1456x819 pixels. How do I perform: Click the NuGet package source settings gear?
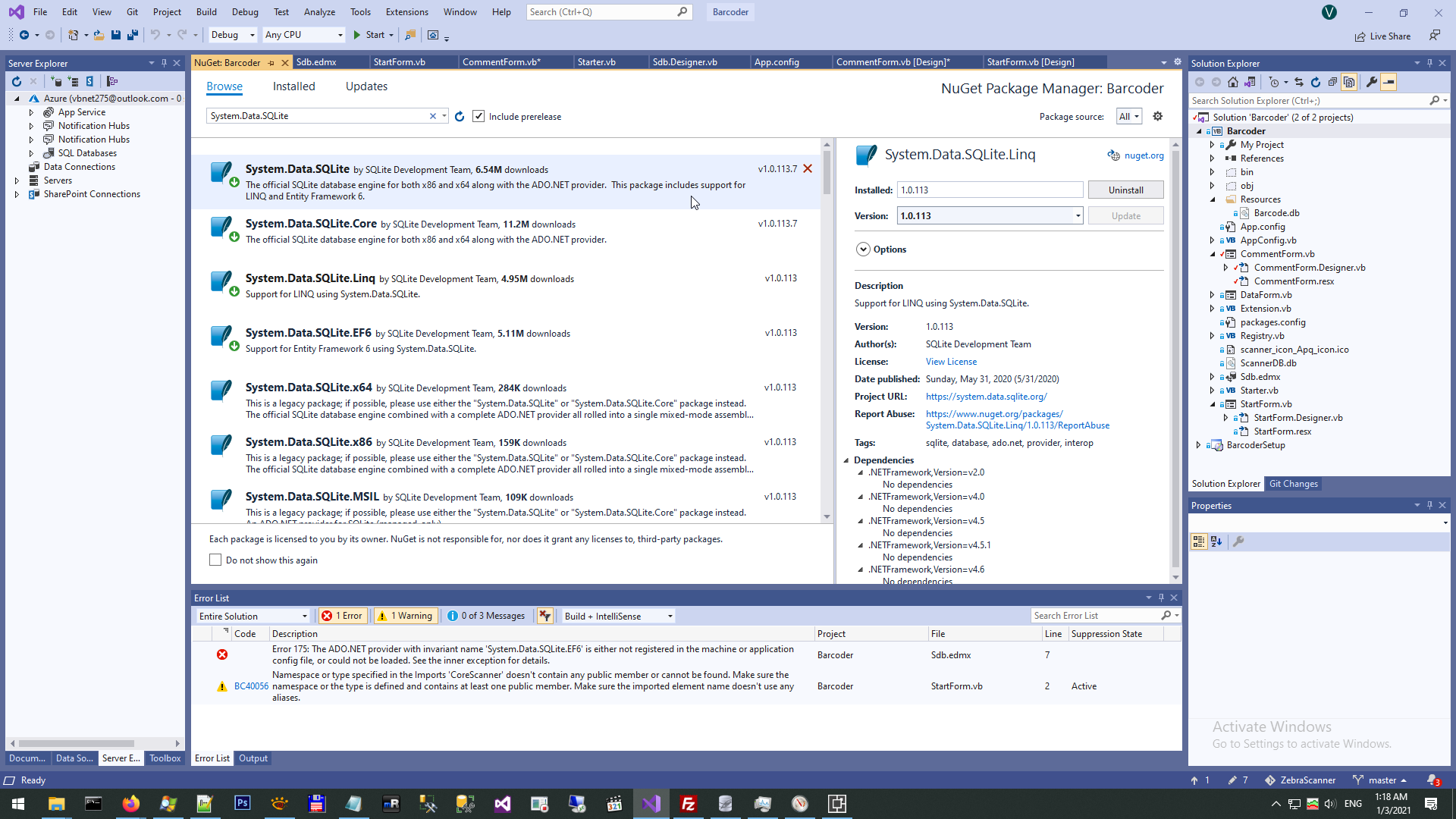[x=1157, y=116]
